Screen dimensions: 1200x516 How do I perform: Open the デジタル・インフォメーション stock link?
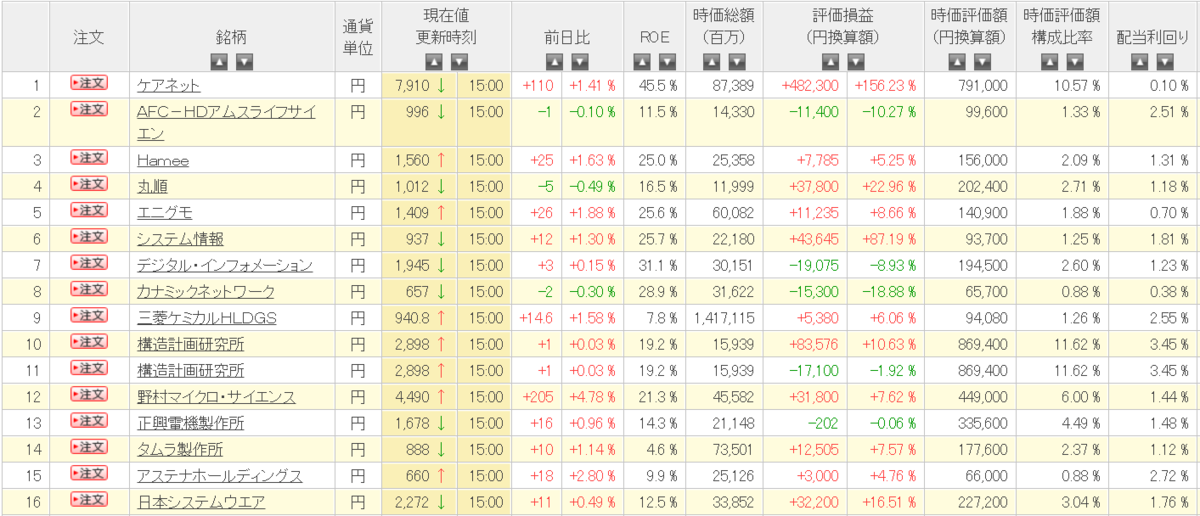225,265
